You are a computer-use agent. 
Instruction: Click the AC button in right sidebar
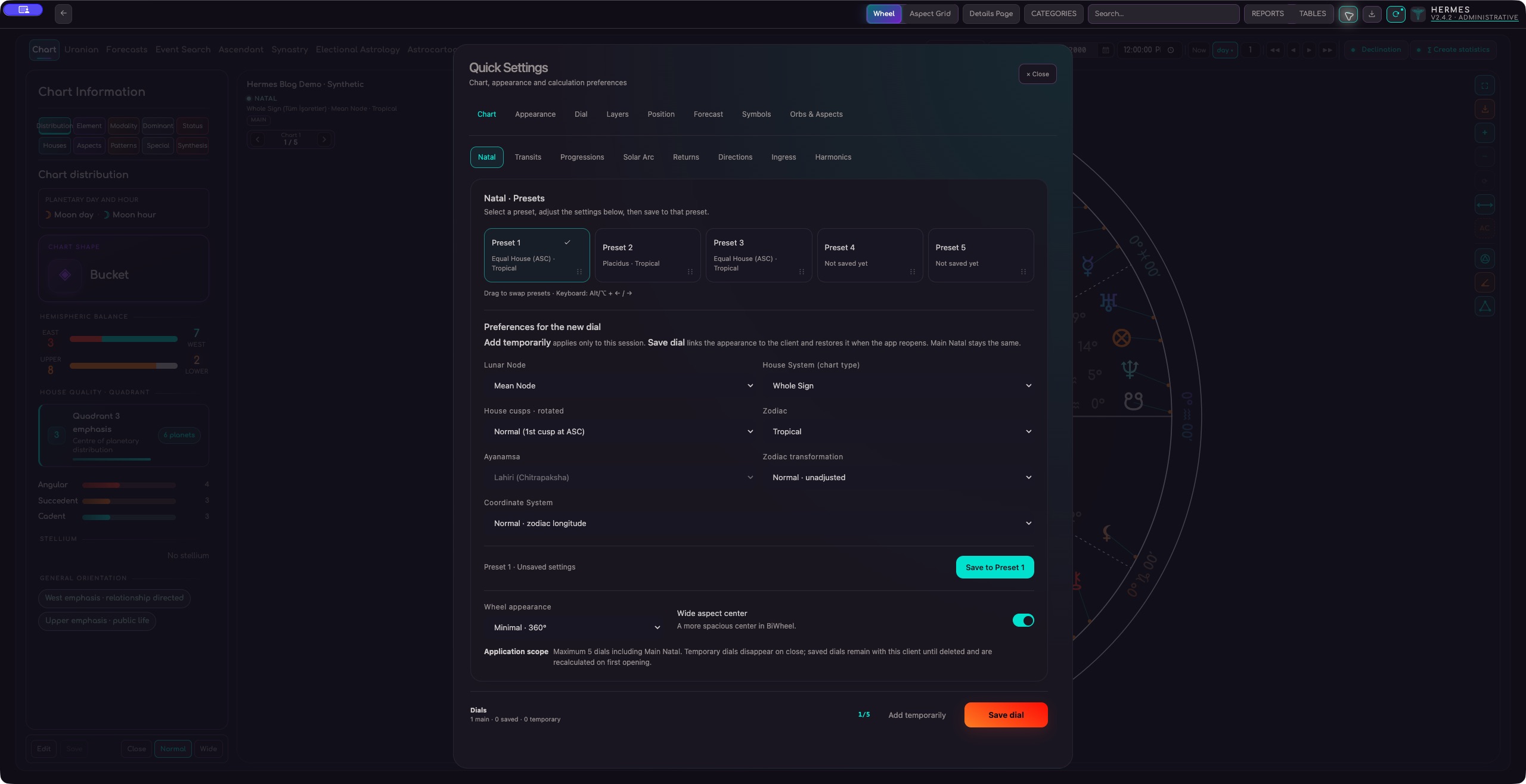click(1484, 228)
